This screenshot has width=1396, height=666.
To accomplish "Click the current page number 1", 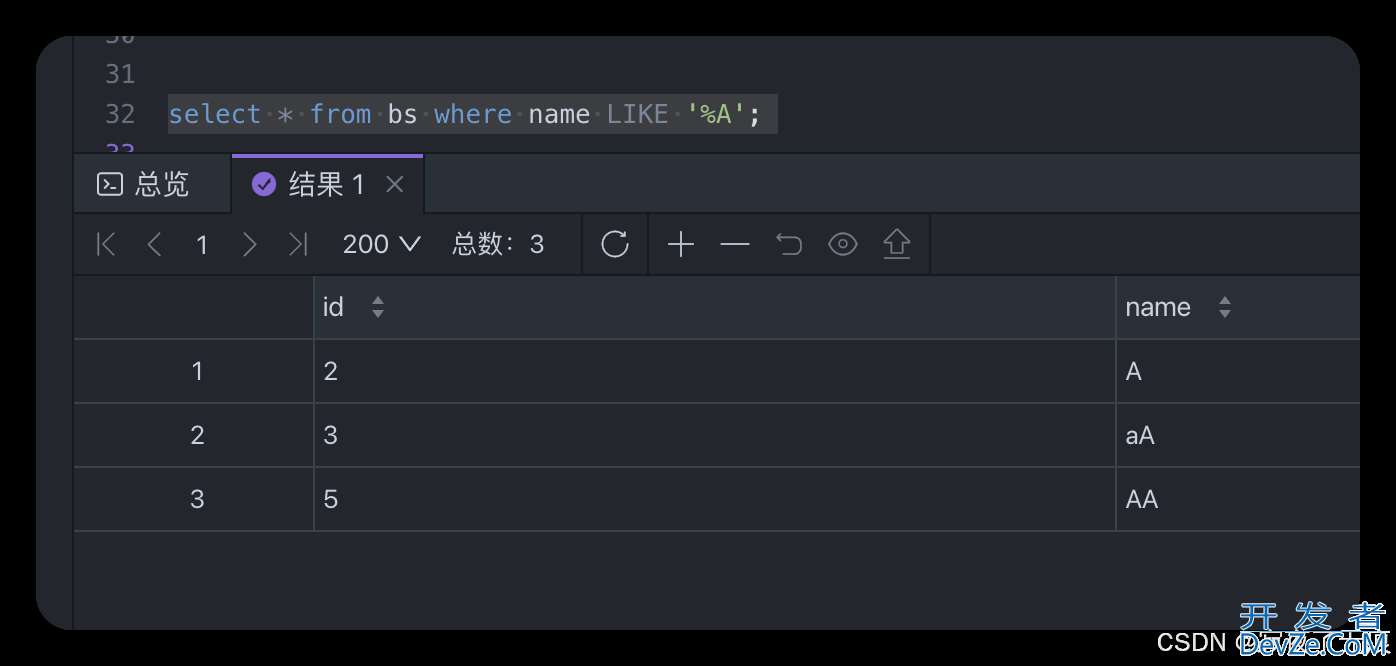I will pos(202,245).
